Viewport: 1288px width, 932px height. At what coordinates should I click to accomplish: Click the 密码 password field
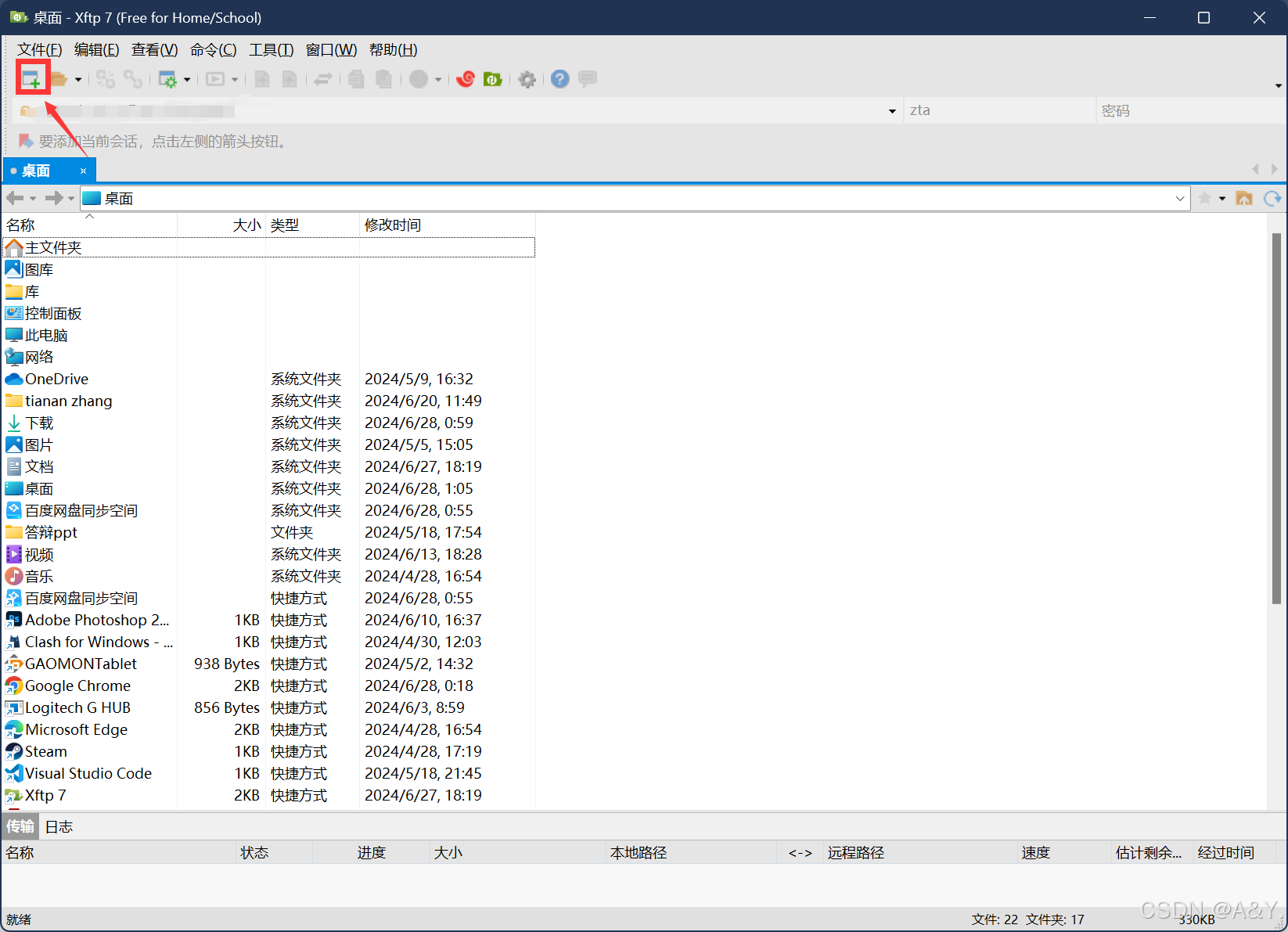coord(1191,110)
